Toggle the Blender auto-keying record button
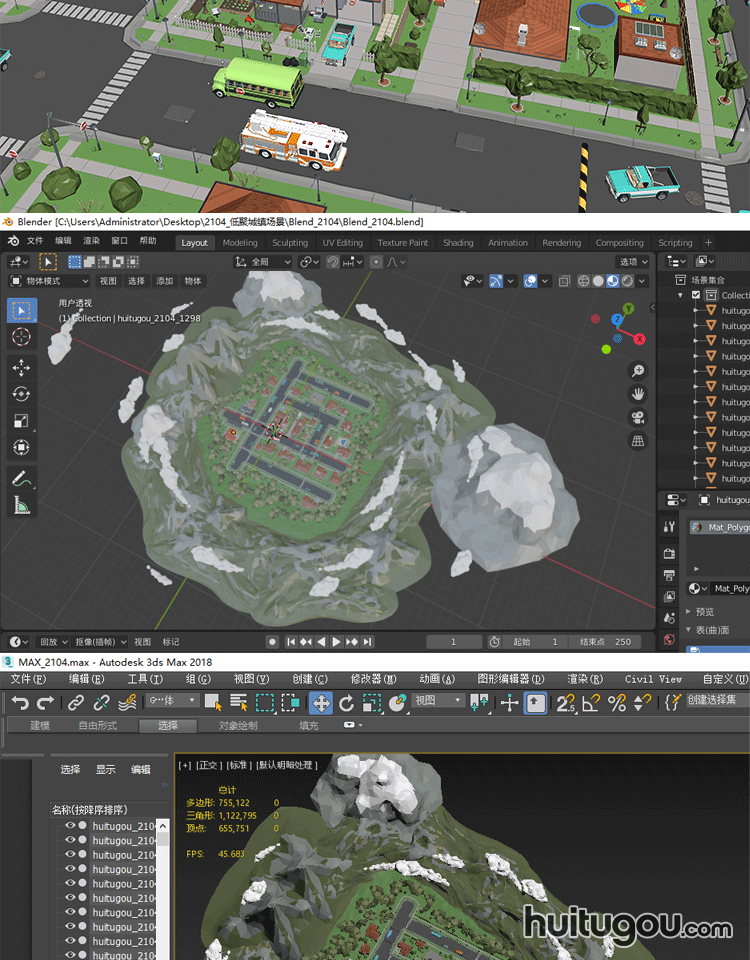 pyautogui.click(x=272, y=642)
